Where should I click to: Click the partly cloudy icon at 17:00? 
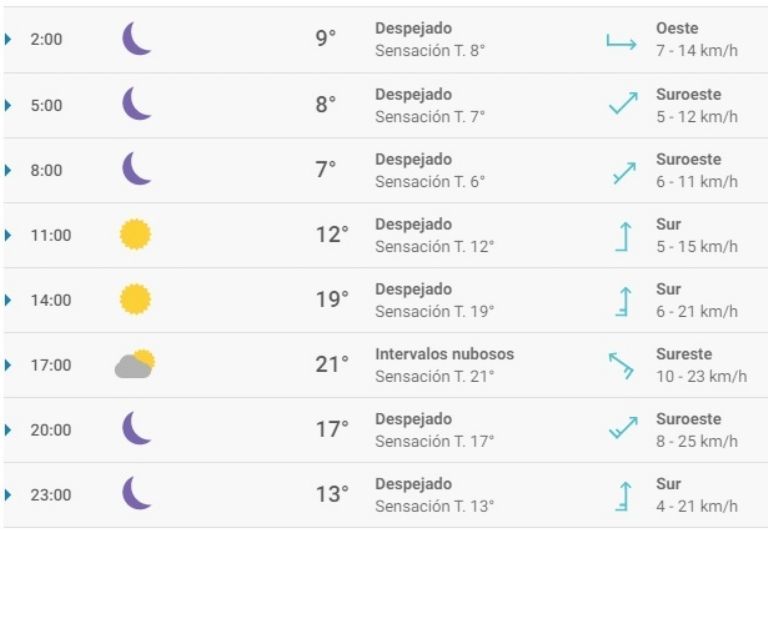click(x=135, y=365)
